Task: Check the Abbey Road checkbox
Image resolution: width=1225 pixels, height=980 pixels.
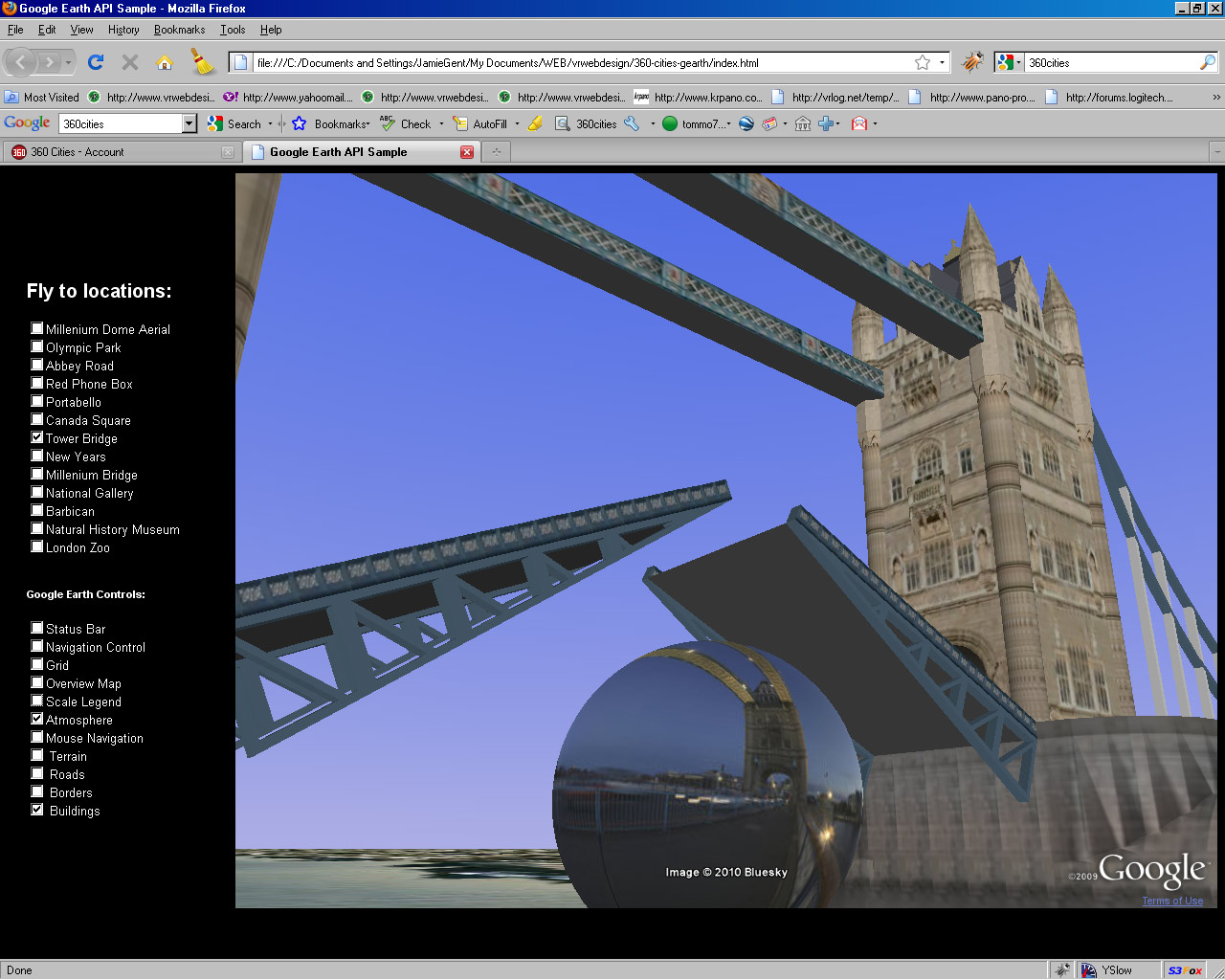Action: click(37, 365)
